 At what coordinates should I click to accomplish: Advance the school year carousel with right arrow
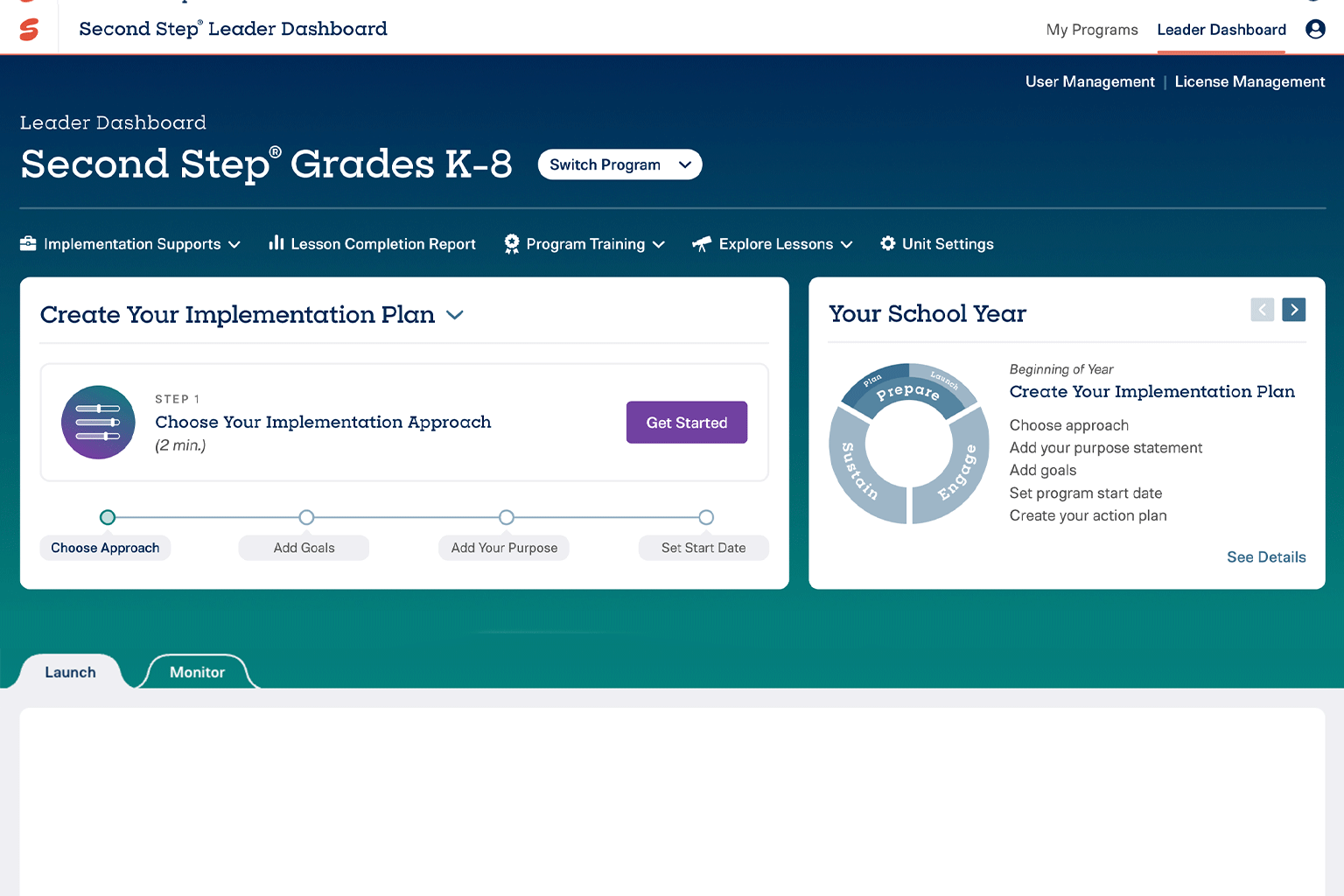pyautogui.click(x=1293, y=309)
